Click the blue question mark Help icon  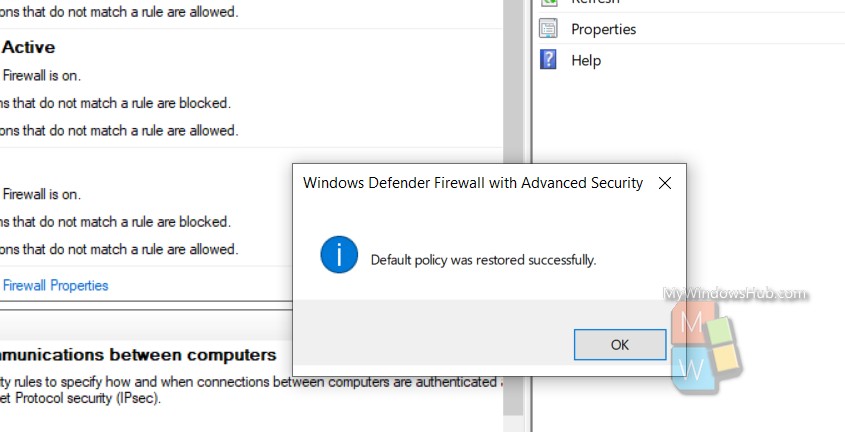548,59
